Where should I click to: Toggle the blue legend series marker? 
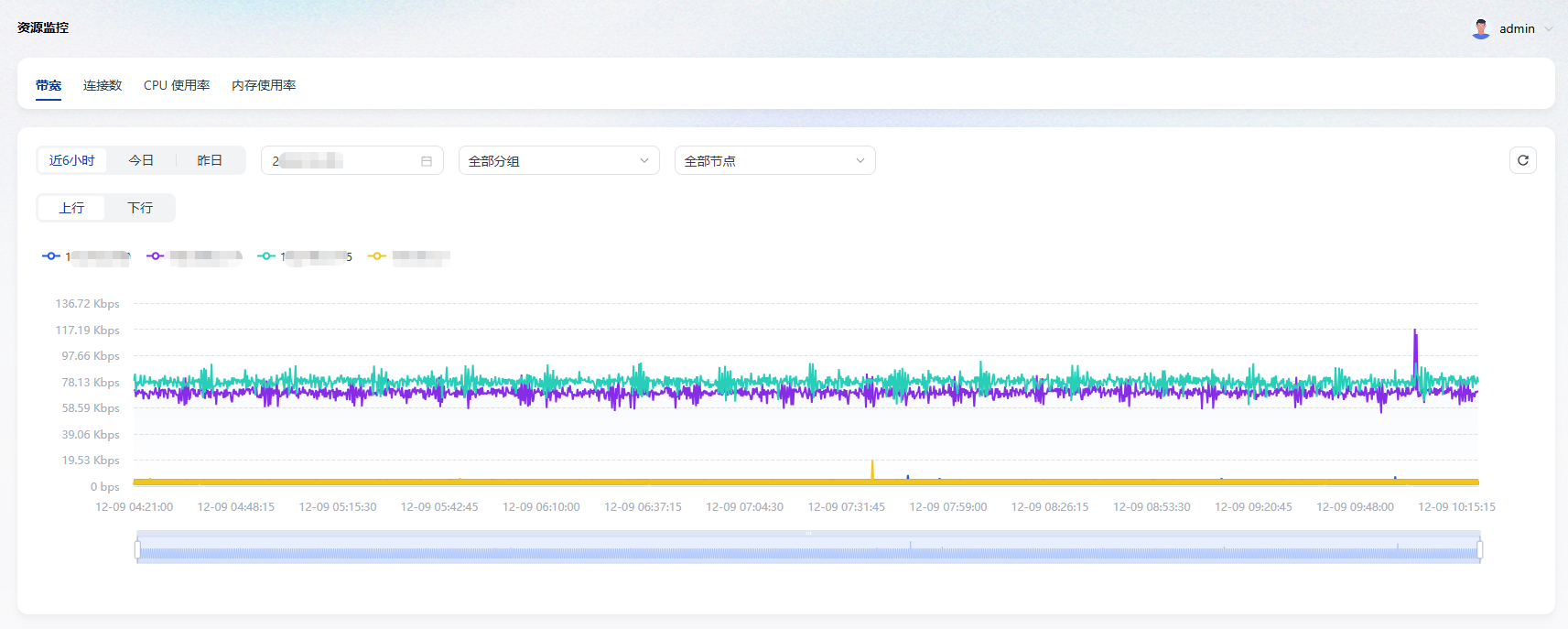pyautogui.click(x=51, y=256)
